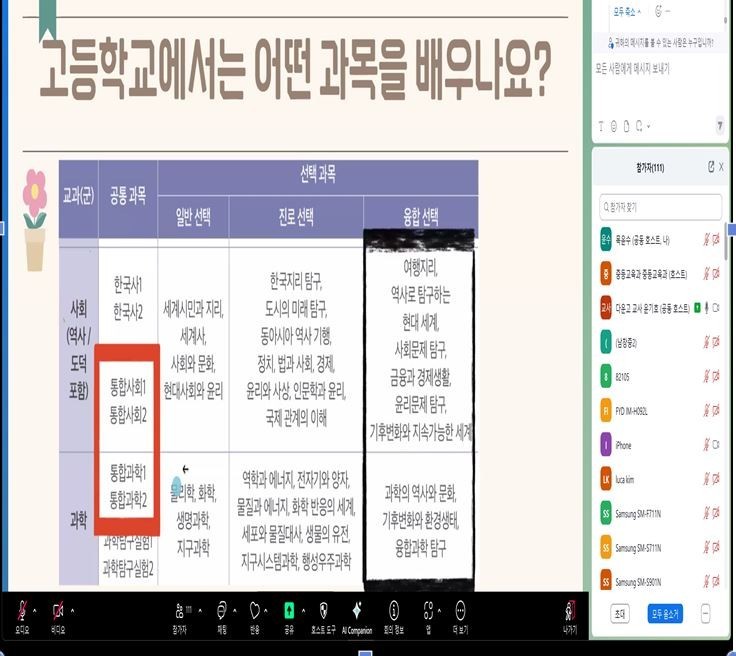Click avatar of 다운고 교사 participant

click(606, 308)
